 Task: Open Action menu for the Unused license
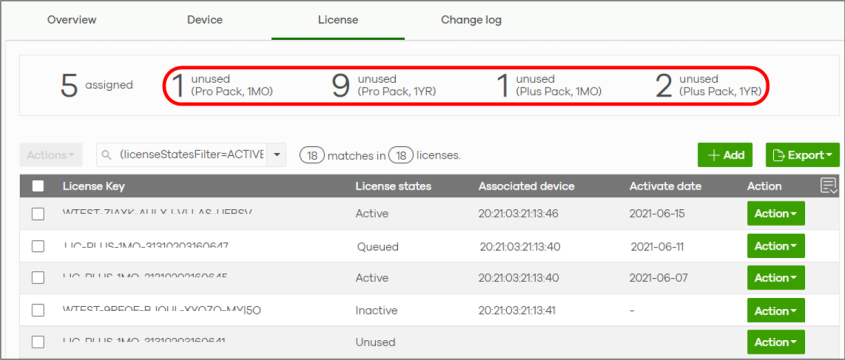[x=775, y=342]
